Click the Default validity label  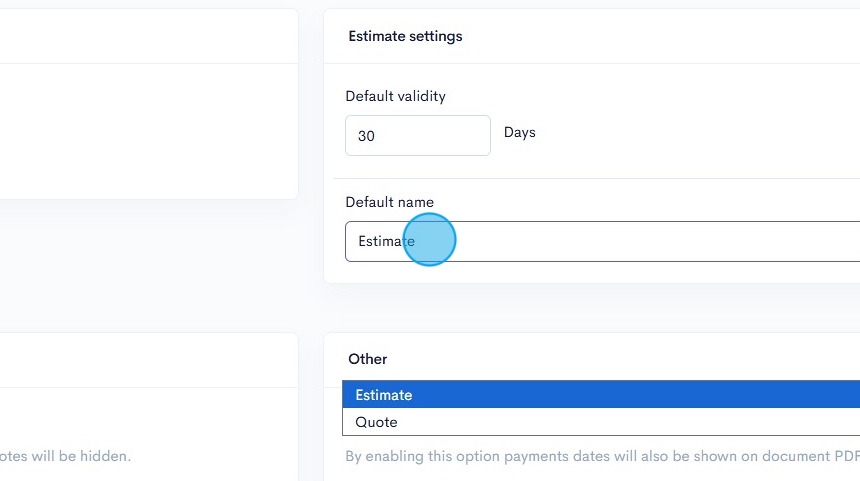pyautogui.click(x=395, y=97)
